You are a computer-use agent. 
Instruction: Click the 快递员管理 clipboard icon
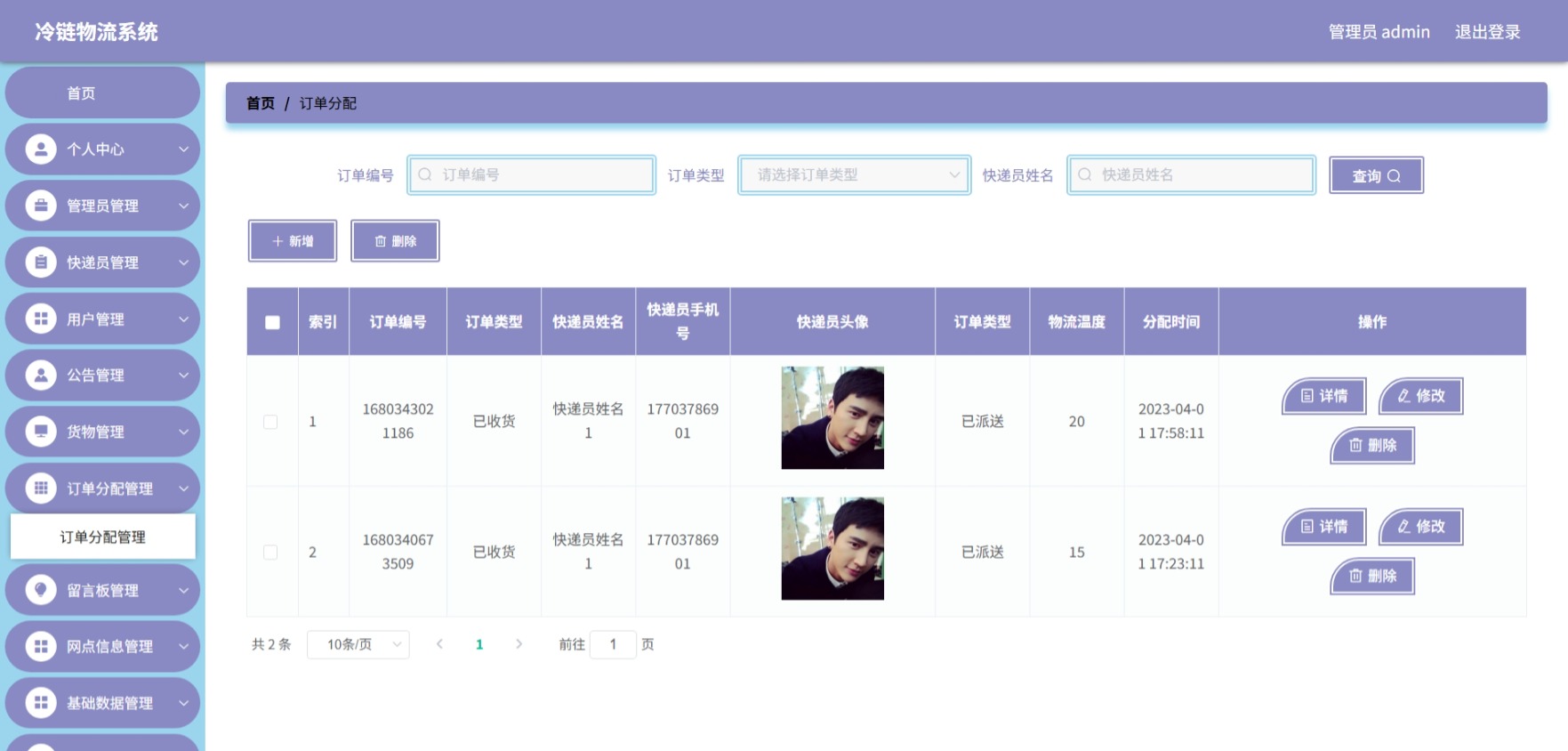[41, 262]
